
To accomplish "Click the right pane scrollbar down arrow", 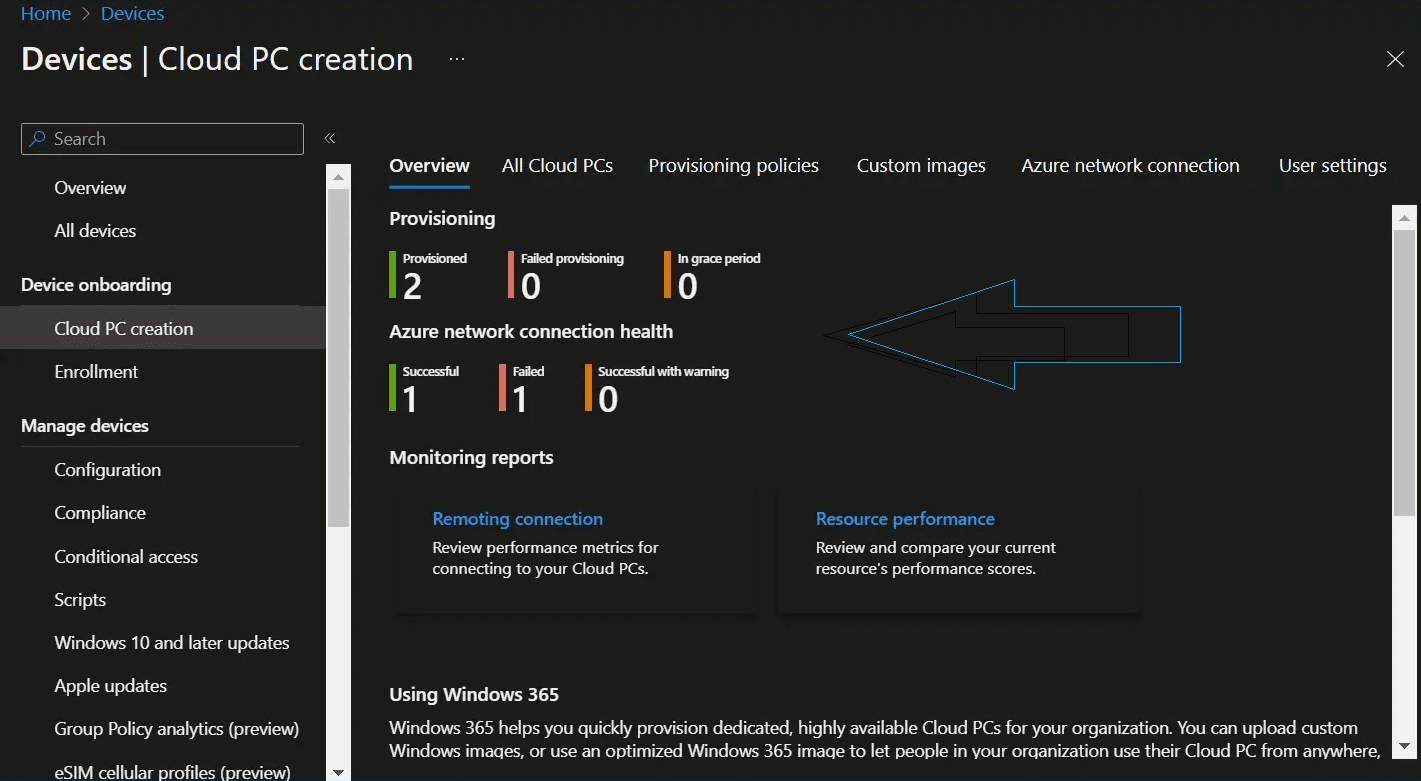I will 1404,747.
